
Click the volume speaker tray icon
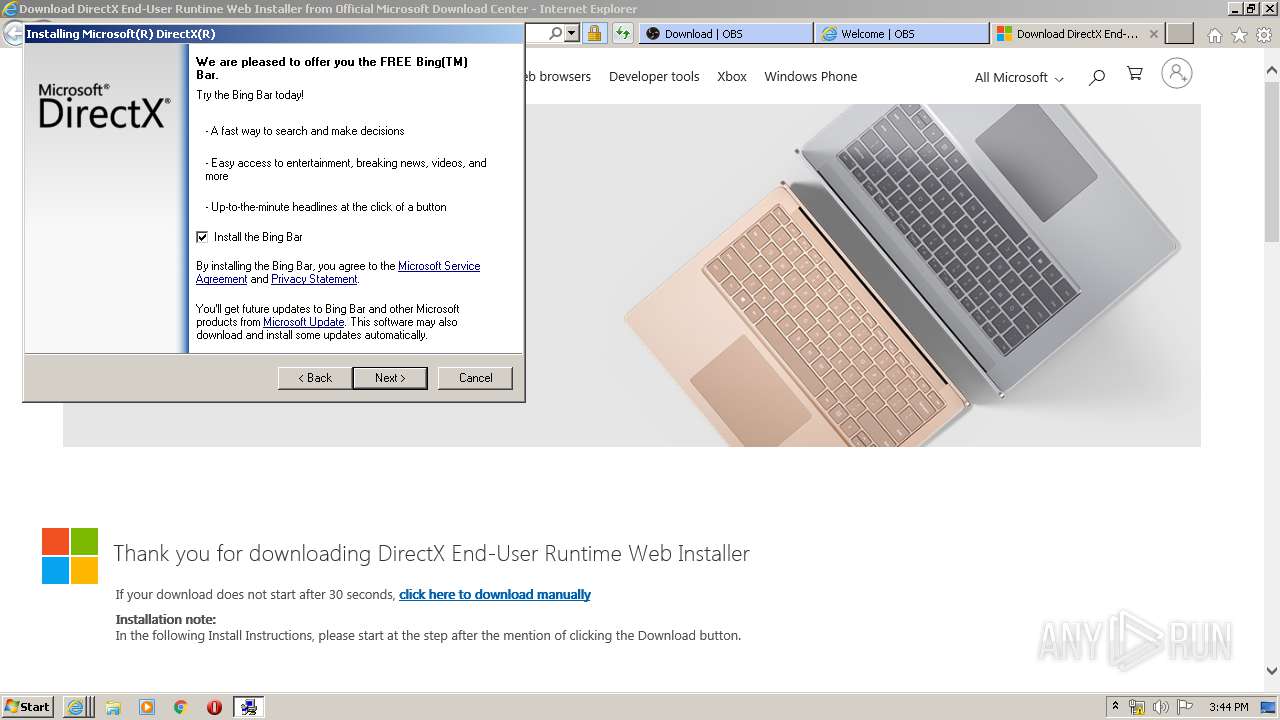(1161, 707)
